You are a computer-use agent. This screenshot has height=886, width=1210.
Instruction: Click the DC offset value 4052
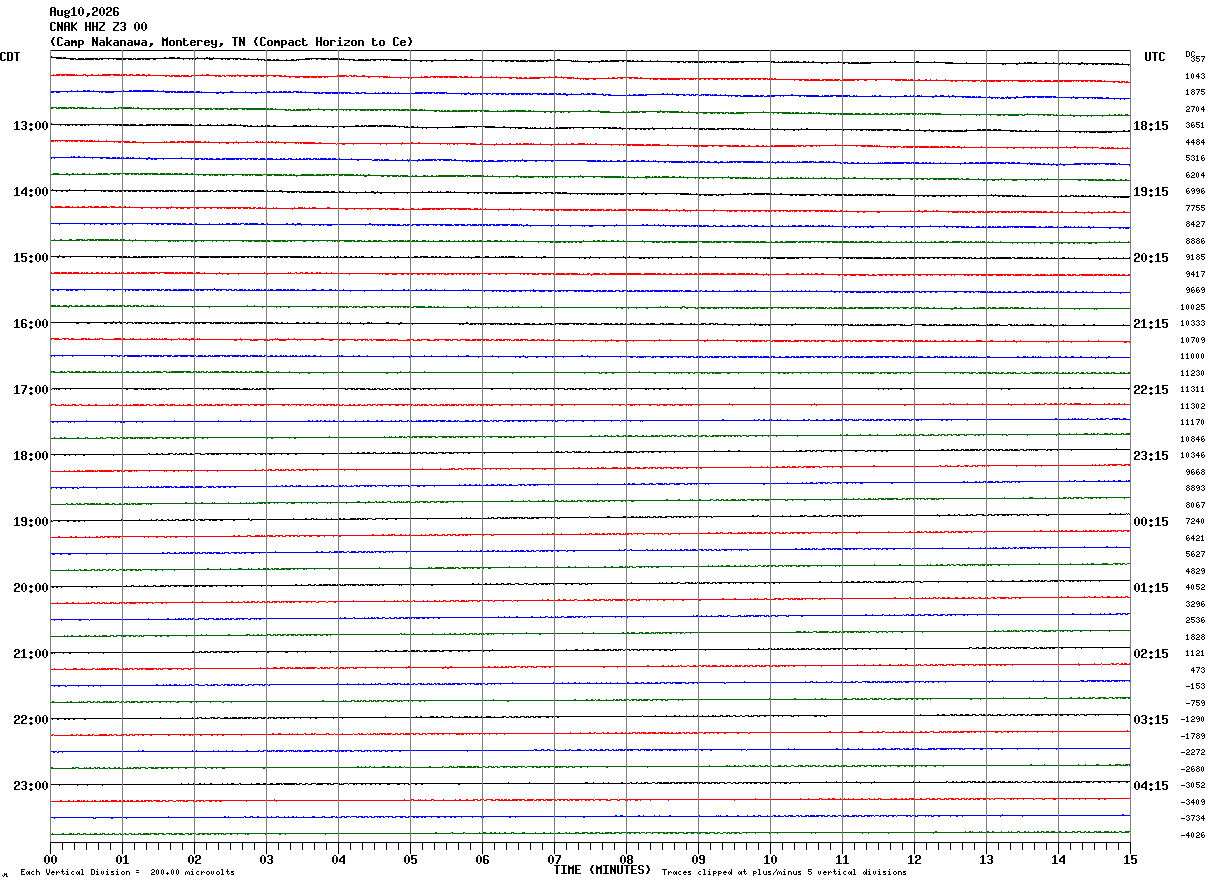click(x=1195, y=588)
